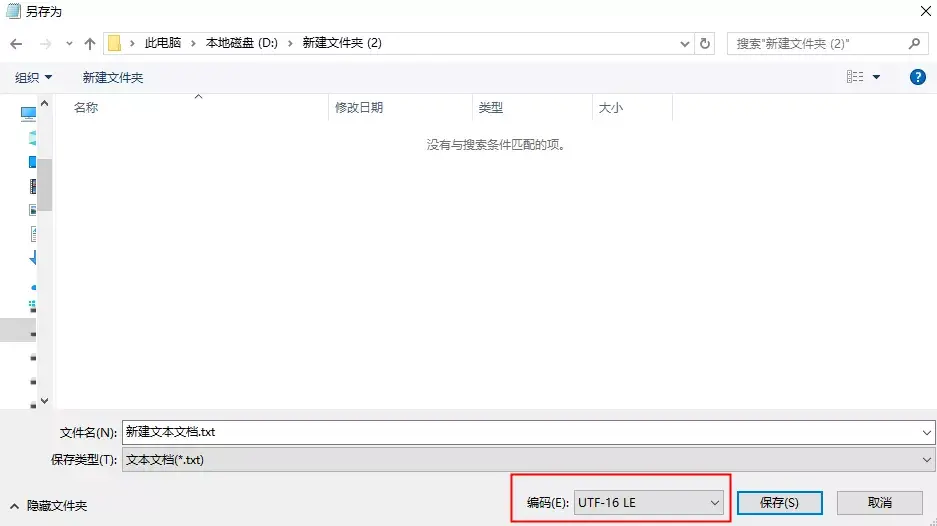Sort files by 修改日期 column
The image size is (937, 526).
359,108
